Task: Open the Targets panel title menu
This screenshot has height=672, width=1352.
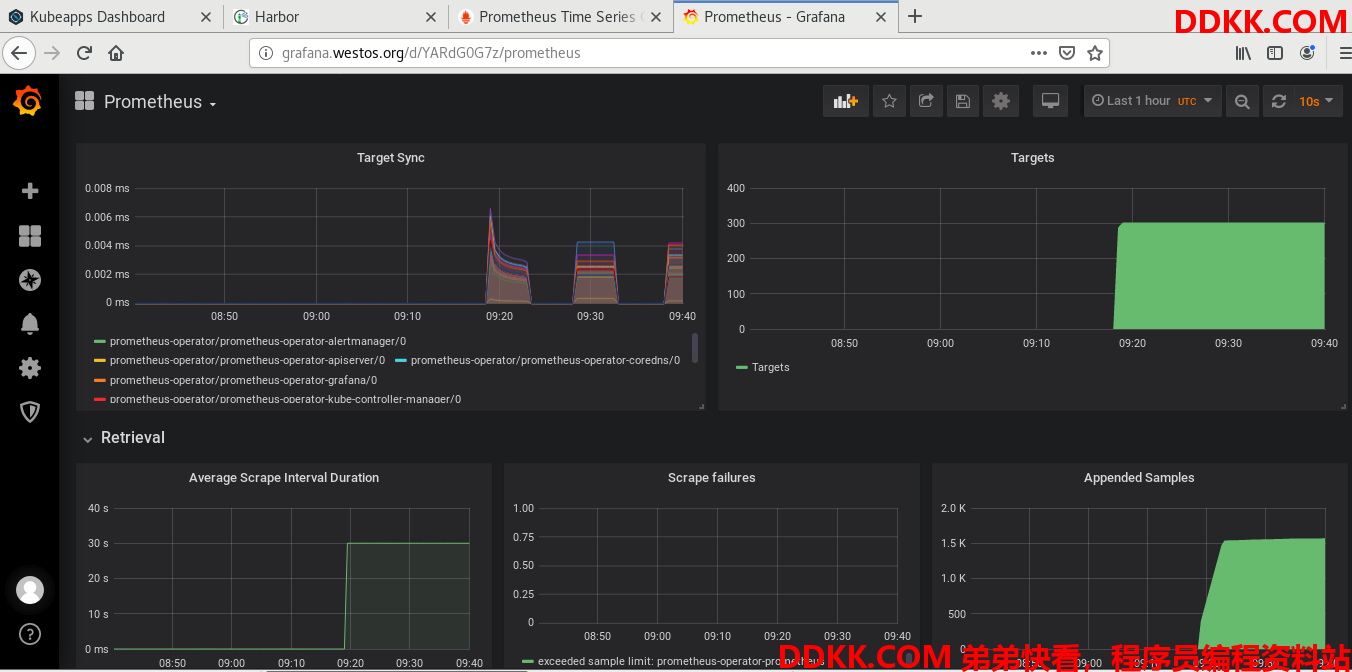Action: point(1032,158)
